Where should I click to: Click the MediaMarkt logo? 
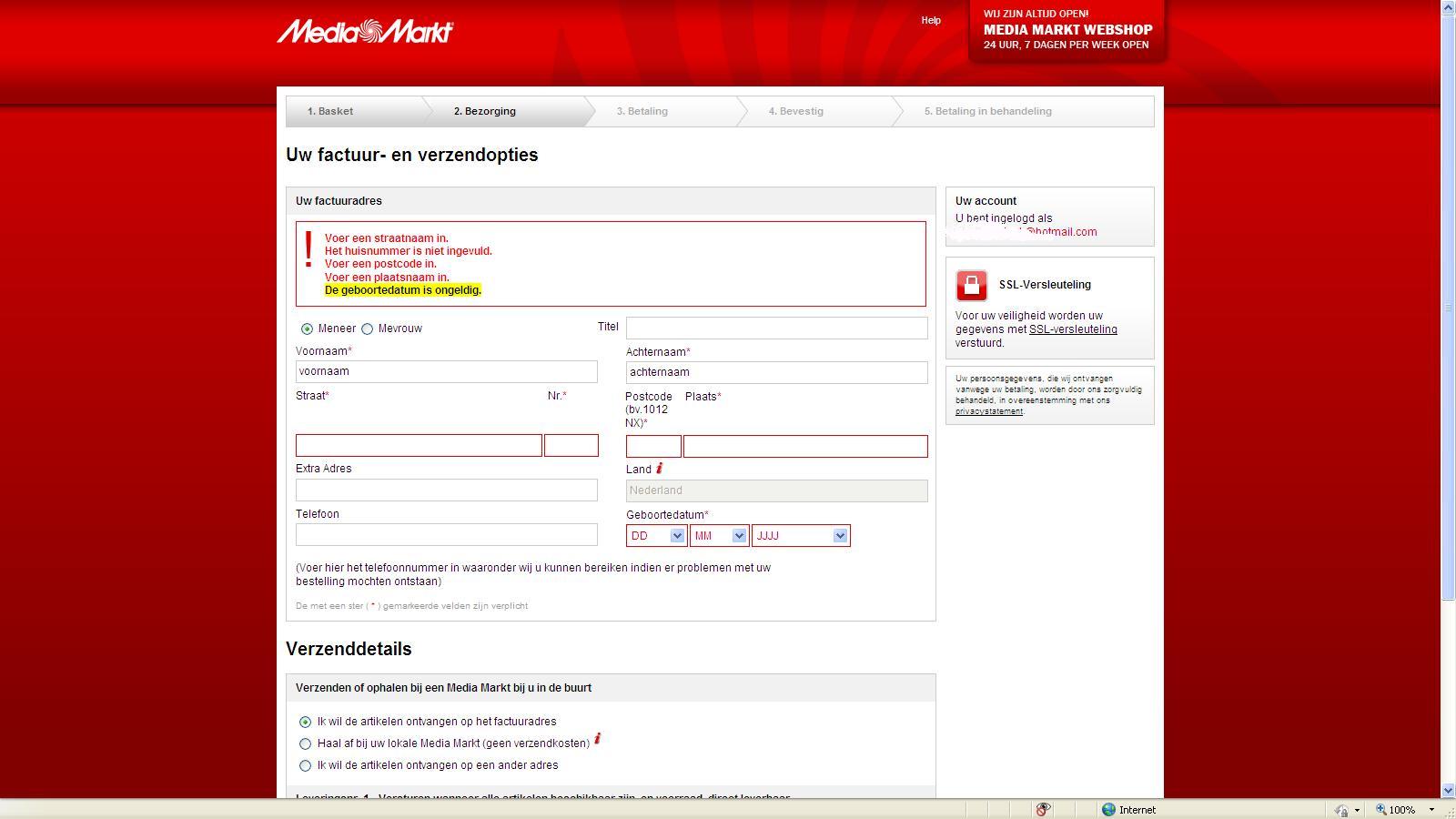pyautogui.click(x=365, y=32)
